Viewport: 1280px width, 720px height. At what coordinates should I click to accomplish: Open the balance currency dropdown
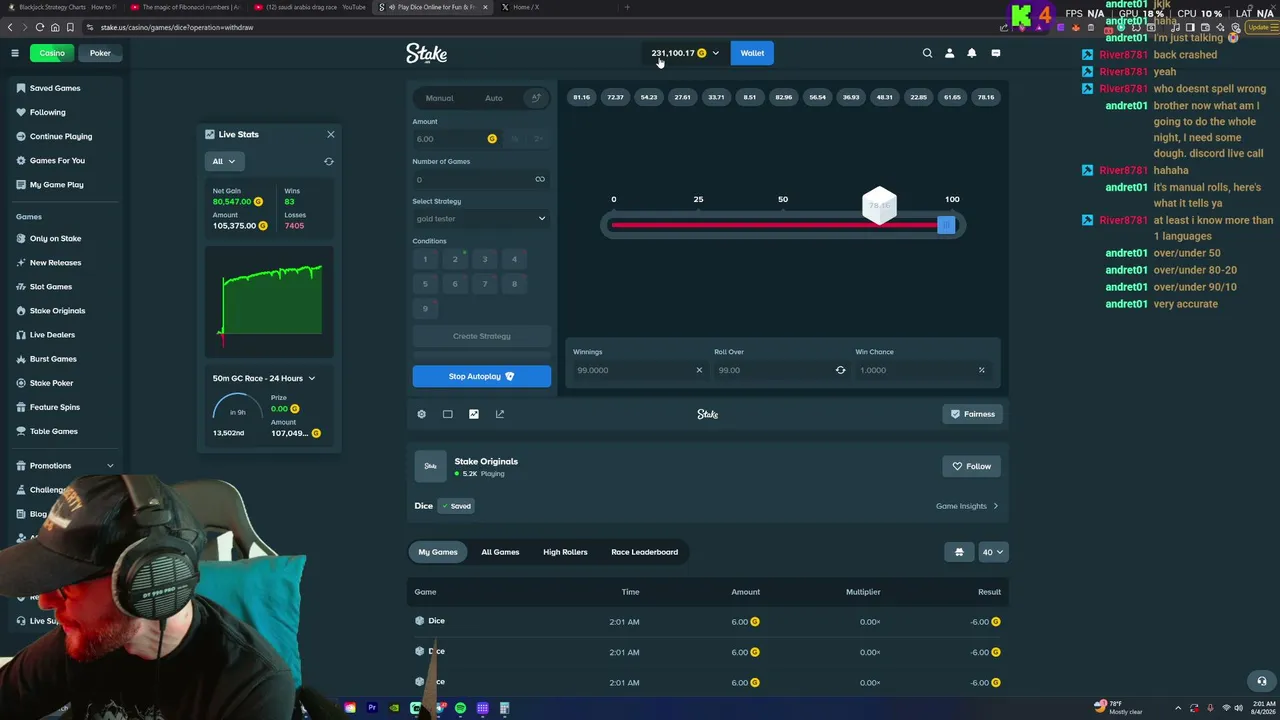[684, 53]
